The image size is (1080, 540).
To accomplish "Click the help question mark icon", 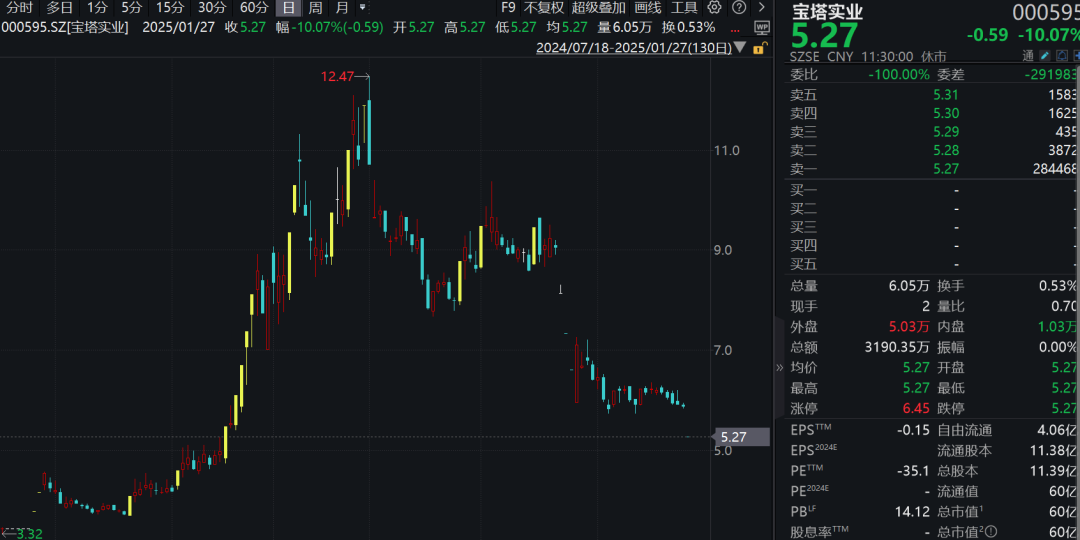I will tap(738, 8).
